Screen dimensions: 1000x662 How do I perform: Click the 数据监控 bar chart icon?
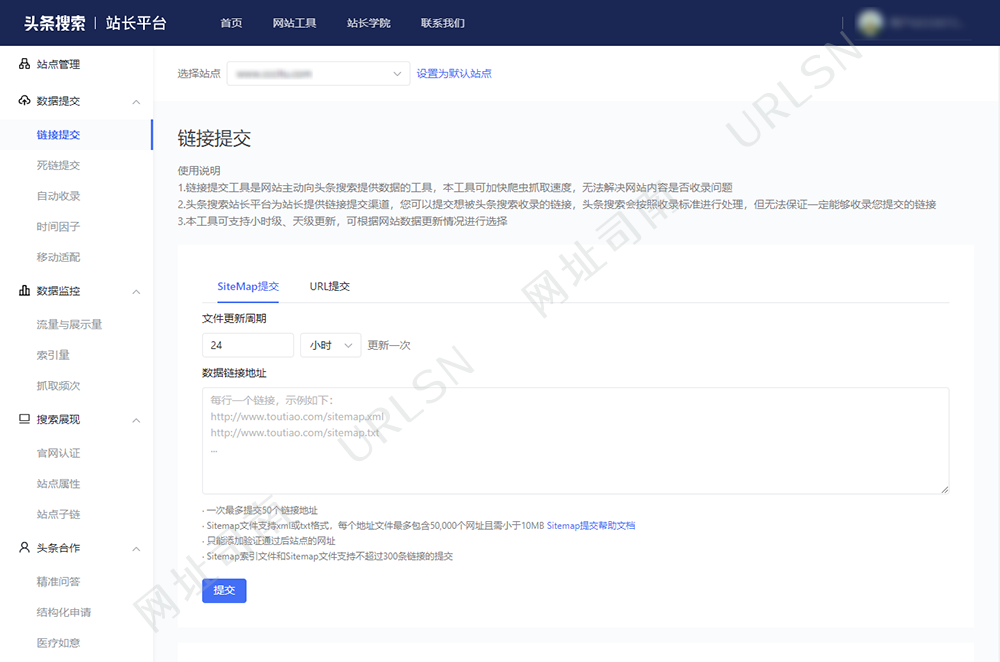click(x=25, y=291)
